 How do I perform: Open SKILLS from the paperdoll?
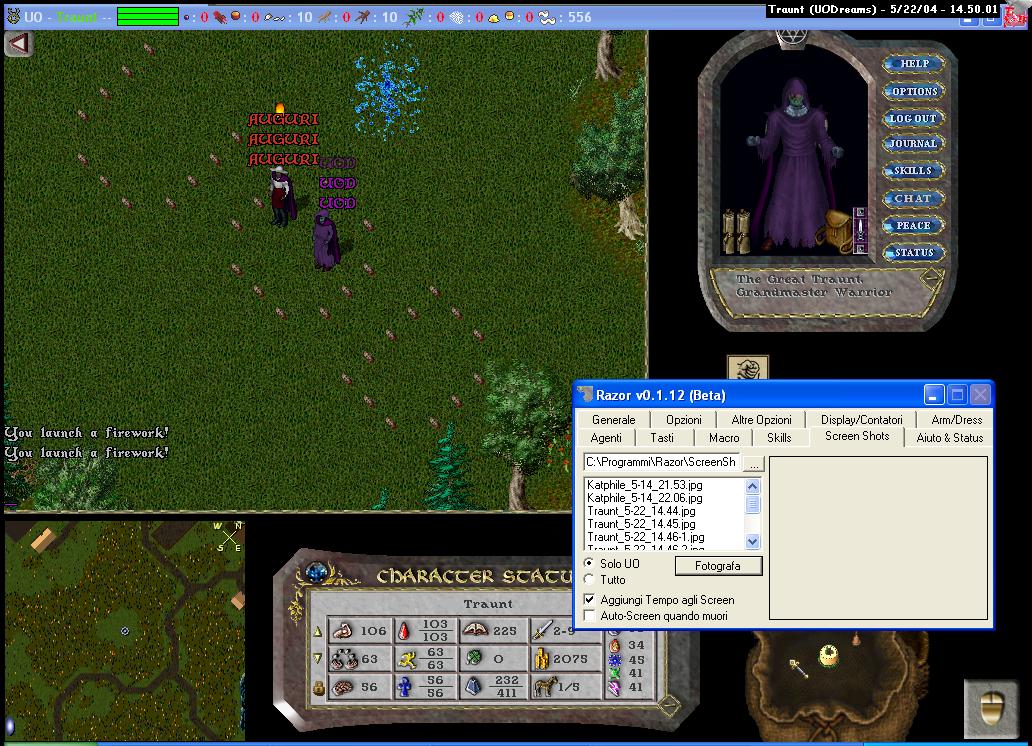(x=914, y=171)
